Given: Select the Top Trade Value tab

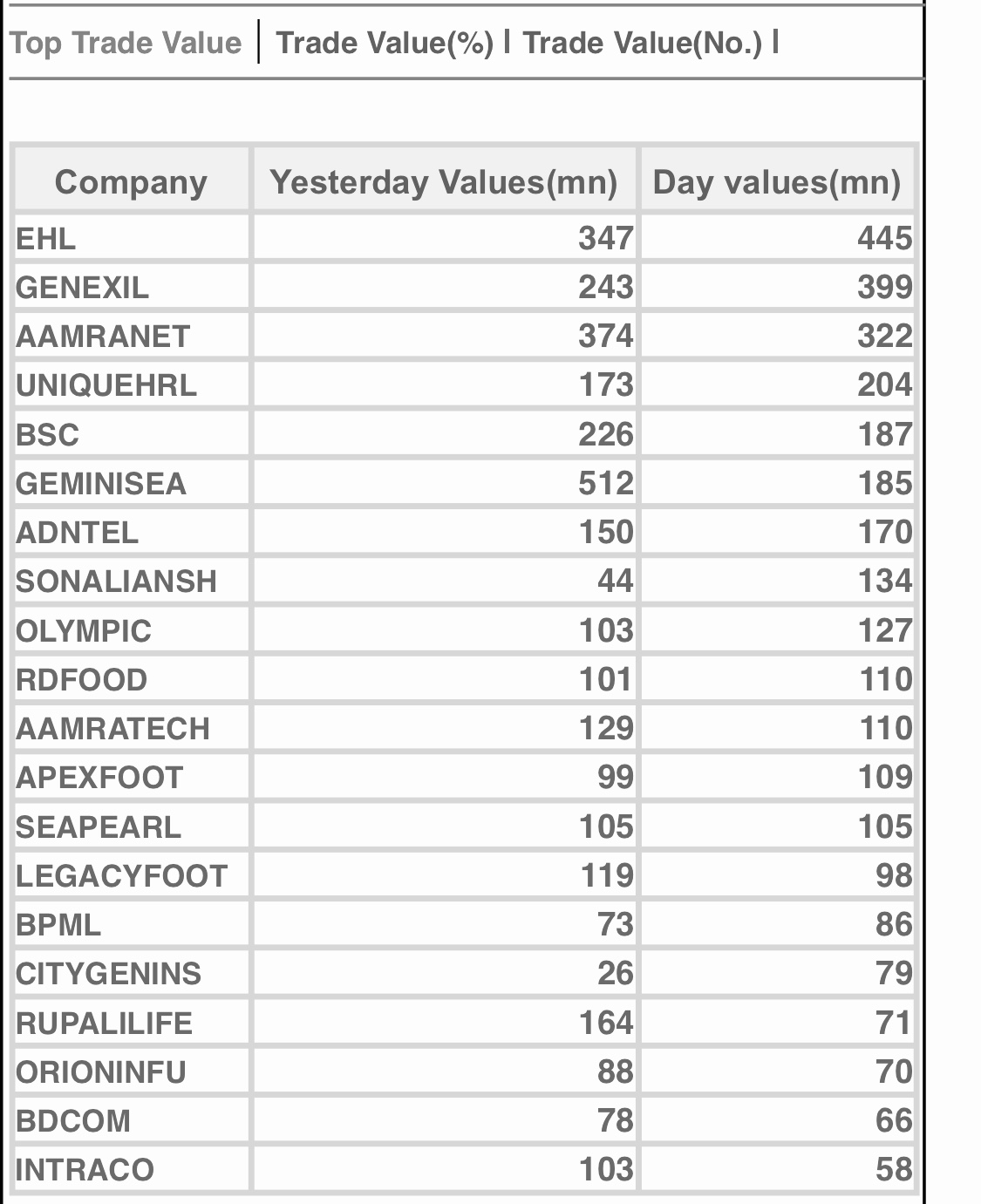Looking at the screenshot, I should [126, 43].
